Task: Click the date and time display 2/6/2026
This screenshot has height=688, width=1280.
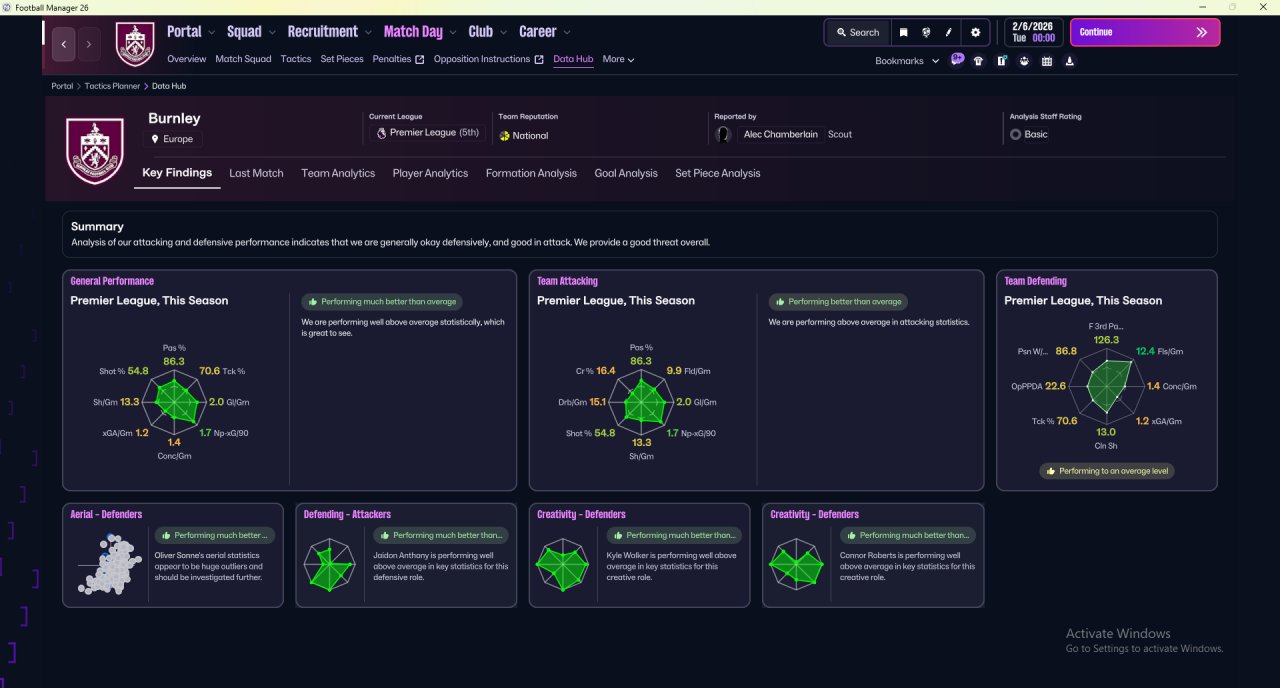Action: click(1033, 32)
